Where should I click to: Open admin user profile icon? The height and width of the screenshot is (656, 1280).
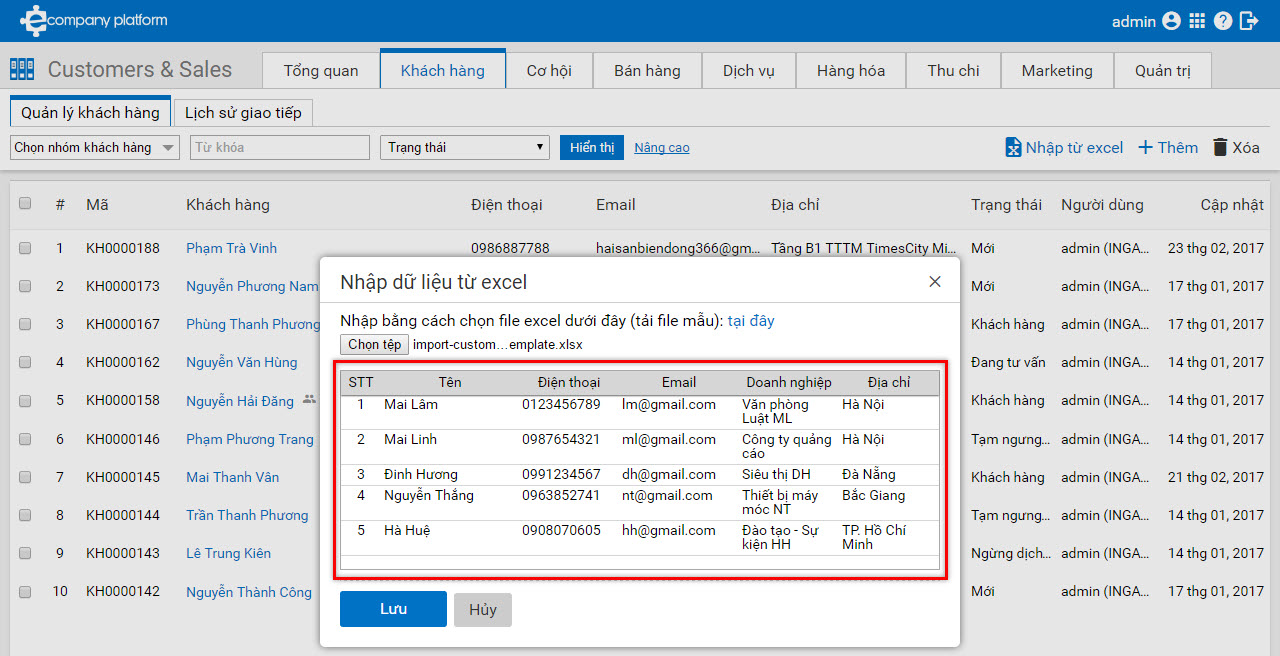pos(1171,21)
